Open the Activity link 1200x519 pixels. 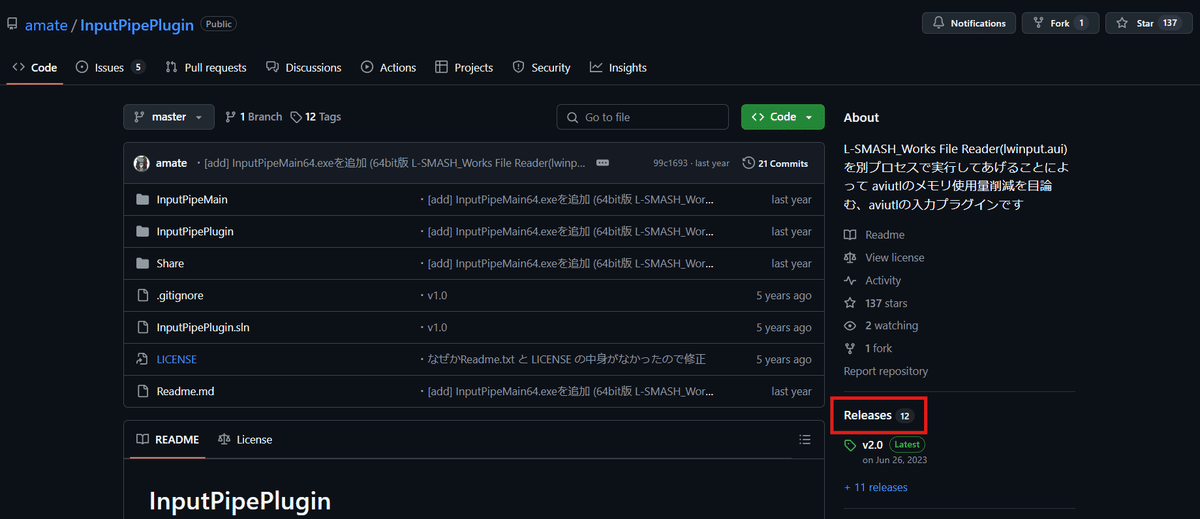(x=883, y=281)
